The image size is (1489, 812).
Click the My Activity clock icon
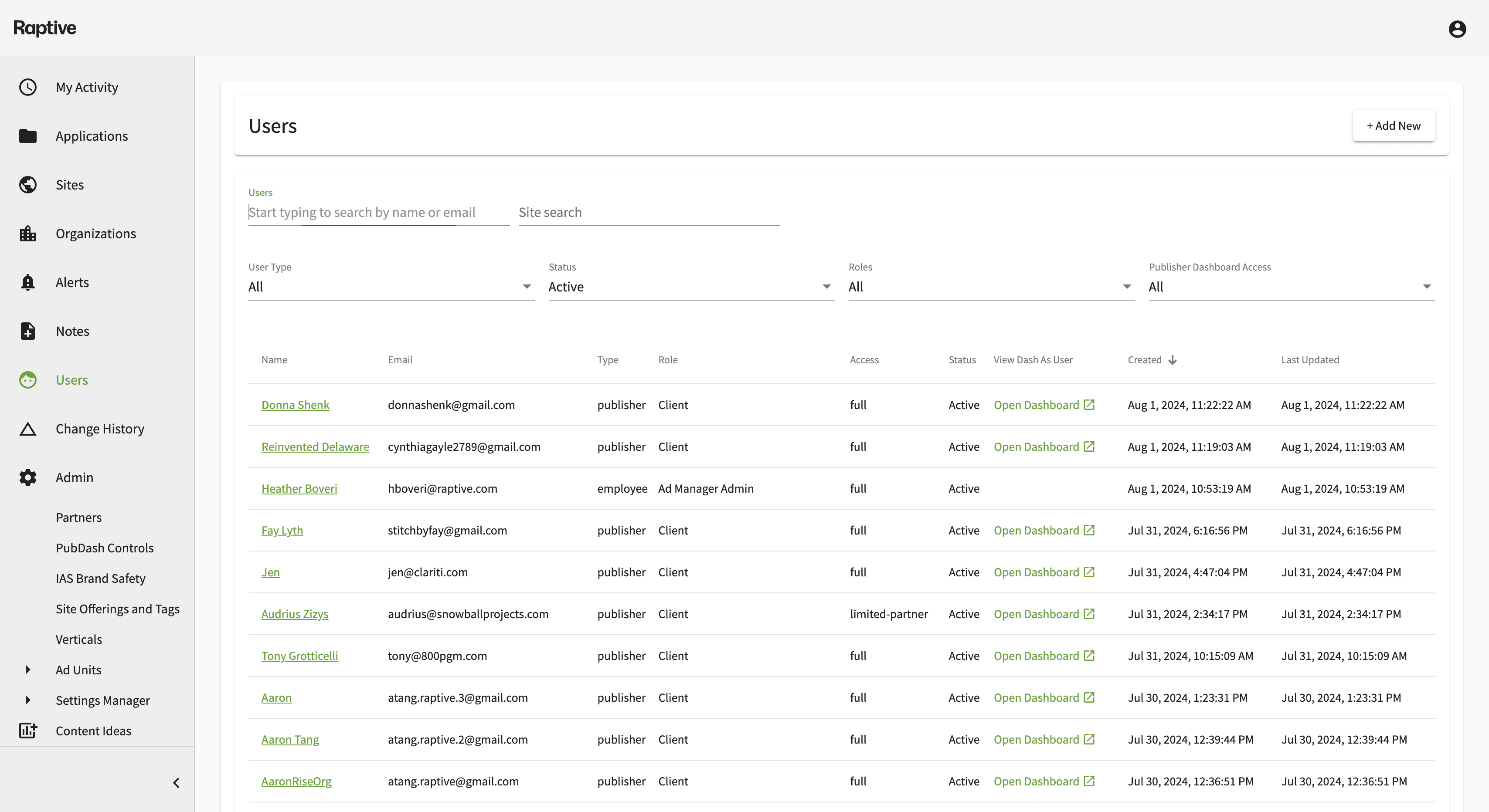click(x=28, y=87)
